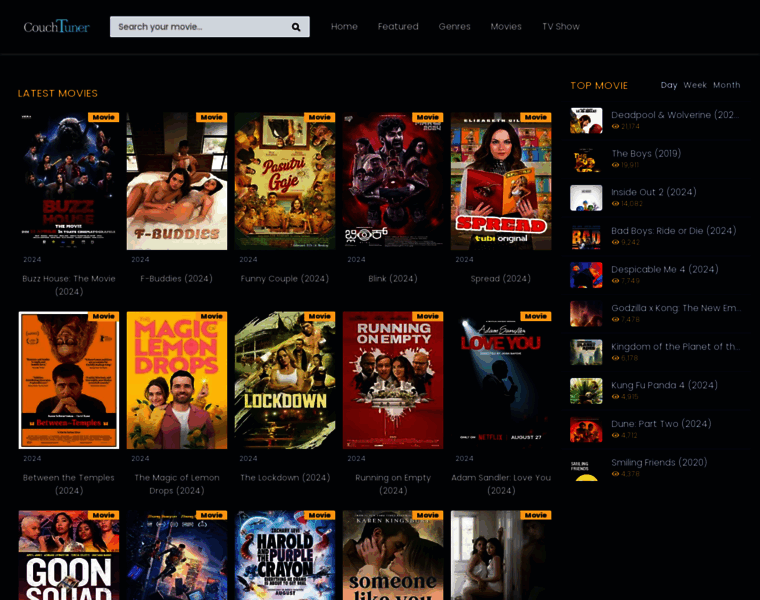Open the Spread Tubi original poster
The height and width of the screenshot is (600, 760).
click(x=501, y=181)
